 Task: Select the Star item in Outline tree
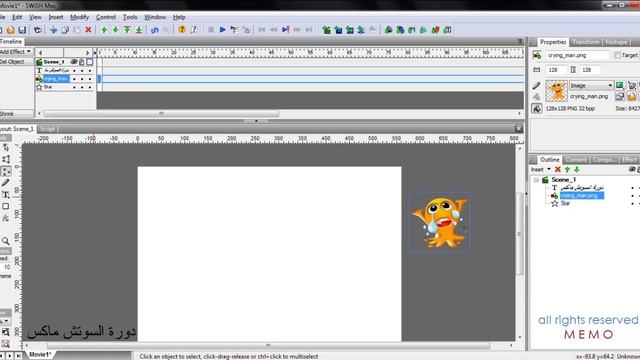[x=565, y=203]
